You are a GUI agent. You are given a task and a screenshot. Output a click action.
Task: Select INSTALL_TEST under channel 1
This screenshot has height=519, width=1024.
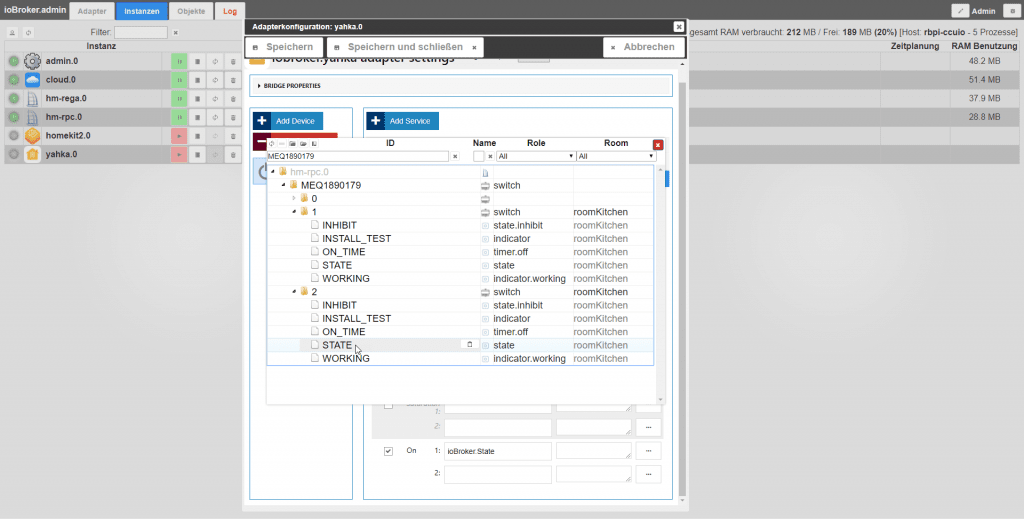357,238
